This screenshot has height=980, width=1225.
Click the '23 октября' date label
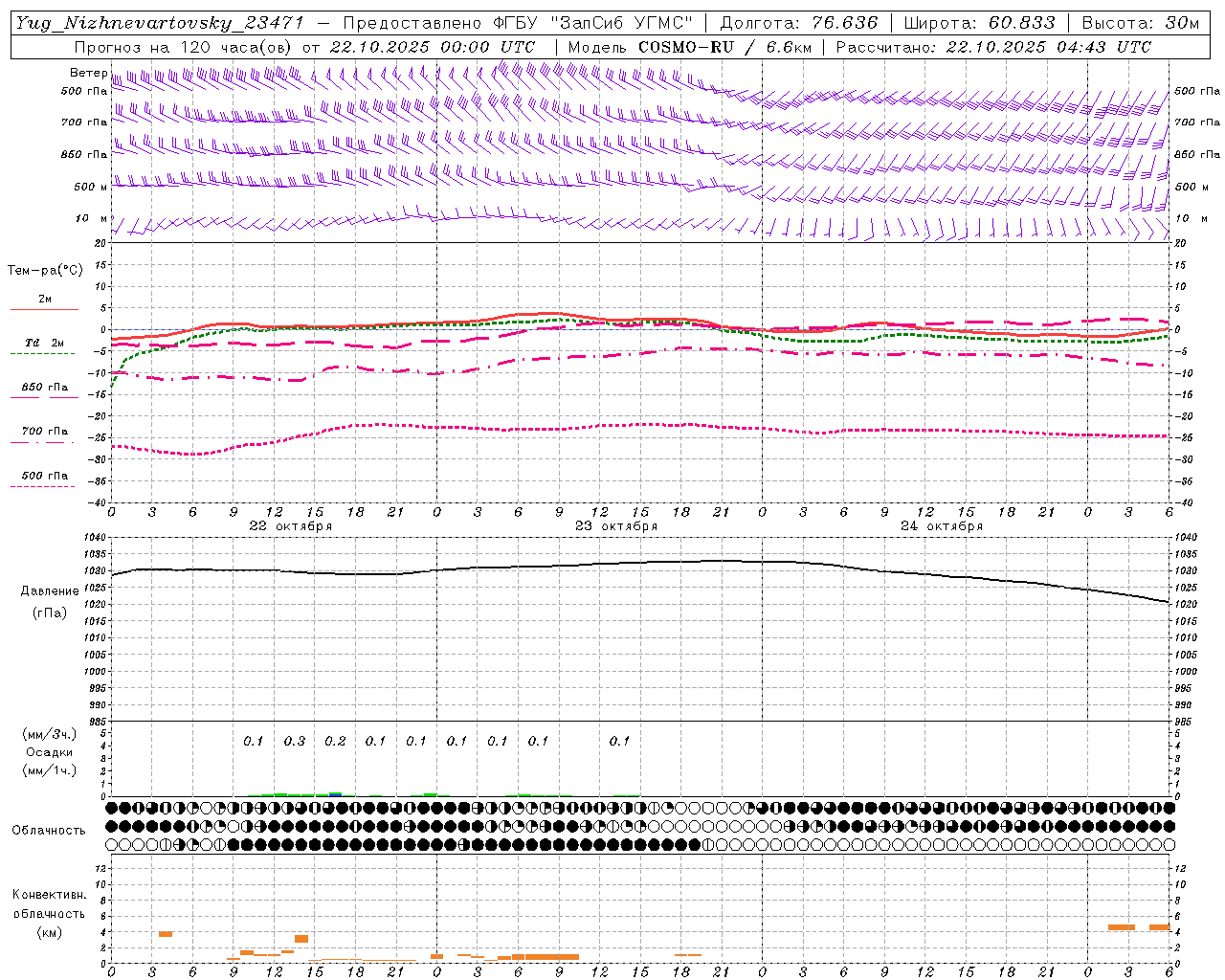pos(616,526)
